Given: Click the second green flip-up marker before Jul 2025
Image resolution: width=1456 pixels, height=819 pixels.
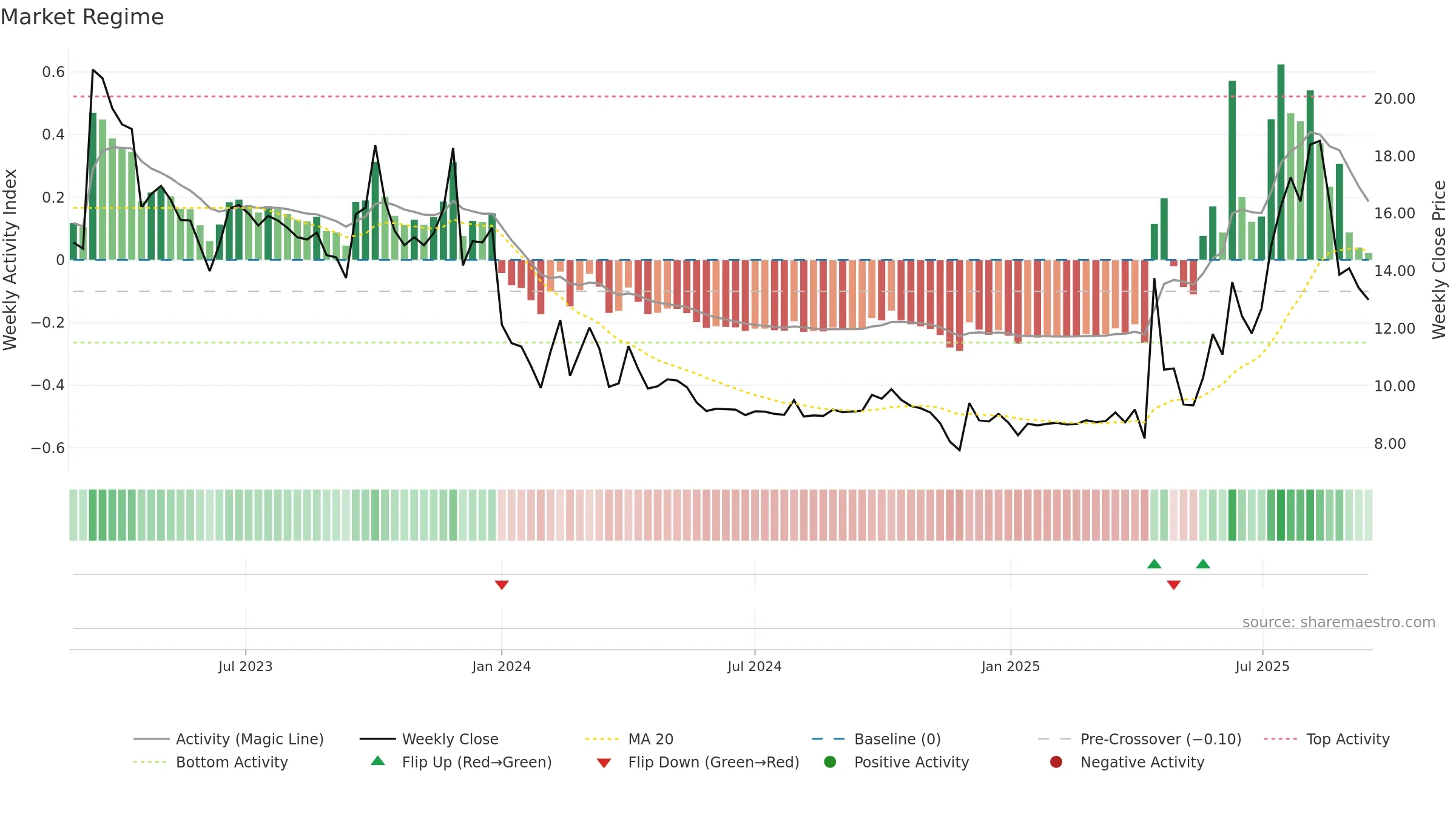Looking at the screenshot, I should point(1203,564).
